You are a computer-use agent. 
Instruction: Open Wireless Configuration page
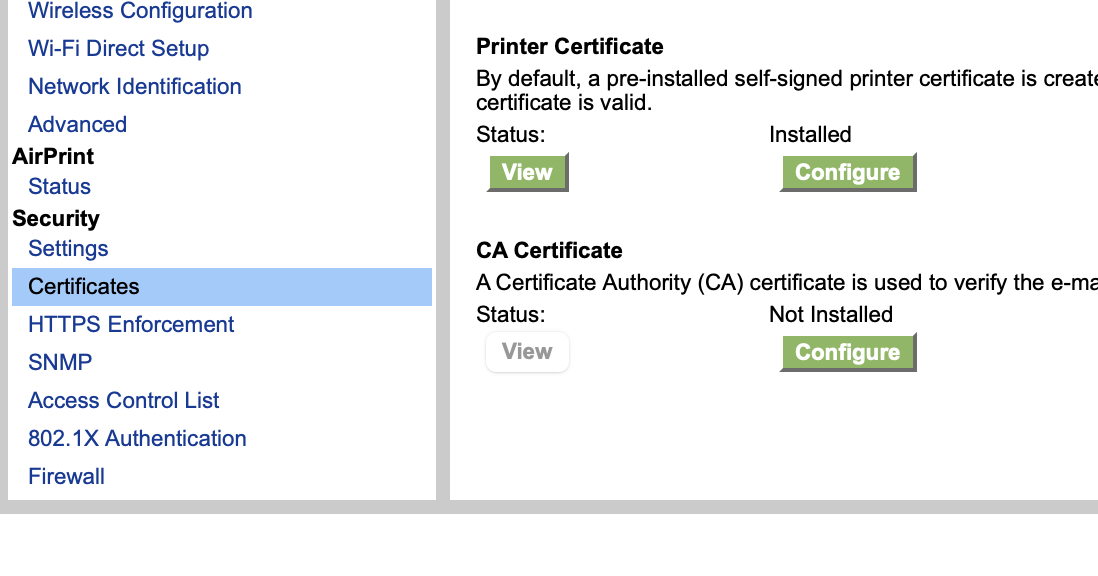(140, 11)
